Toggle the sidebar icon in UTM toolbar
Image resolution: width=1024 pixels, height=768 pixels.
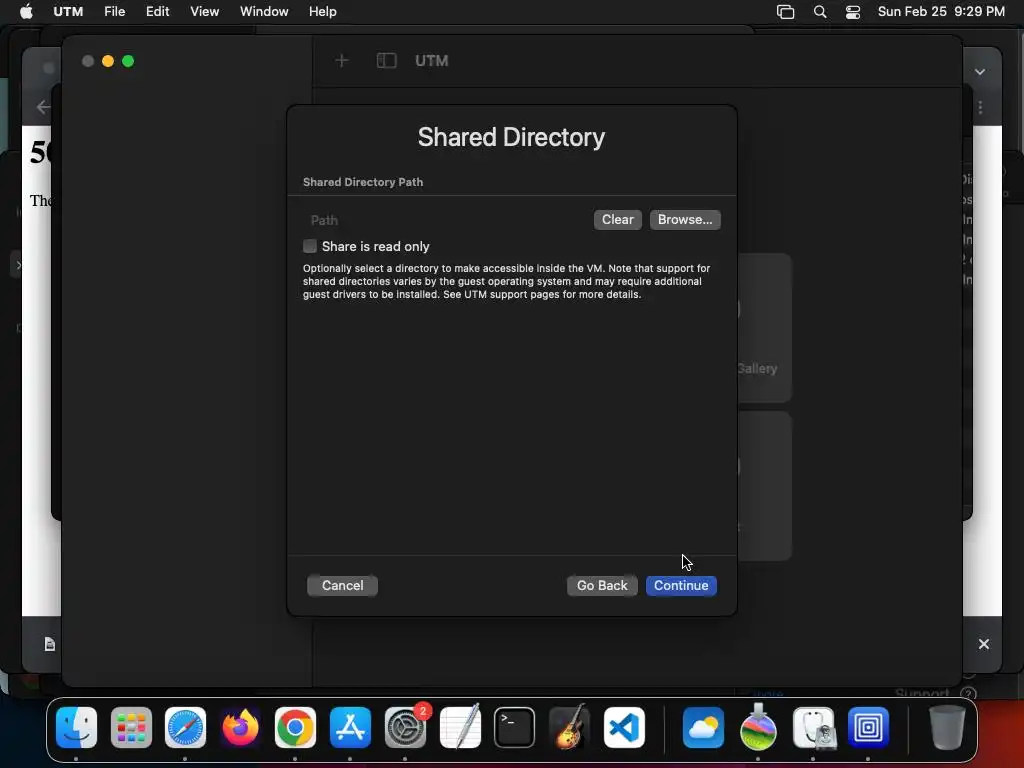(387, 61)
